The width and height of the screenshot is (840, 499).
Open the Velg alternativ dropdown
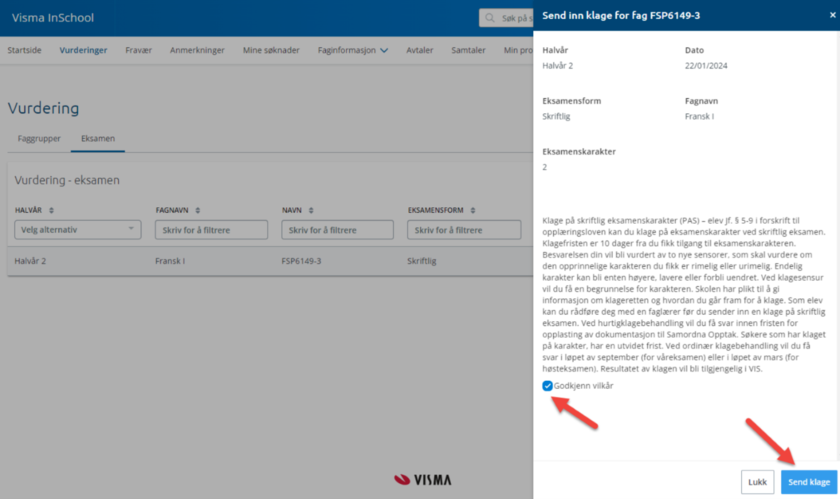[x=77, y=230]
